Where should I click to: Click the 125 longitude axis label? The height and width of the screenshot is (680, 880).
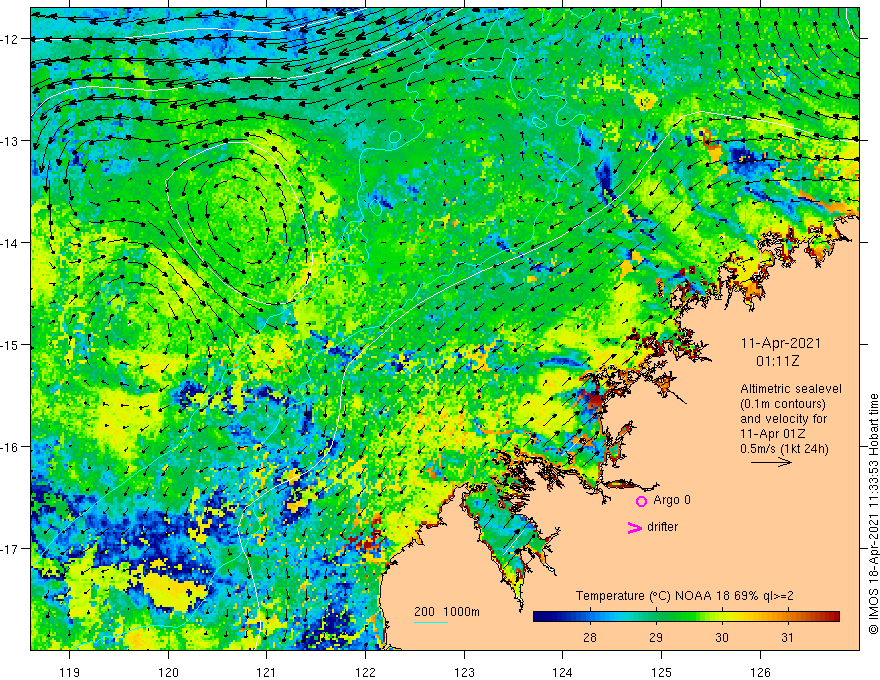tap(662, 672)
